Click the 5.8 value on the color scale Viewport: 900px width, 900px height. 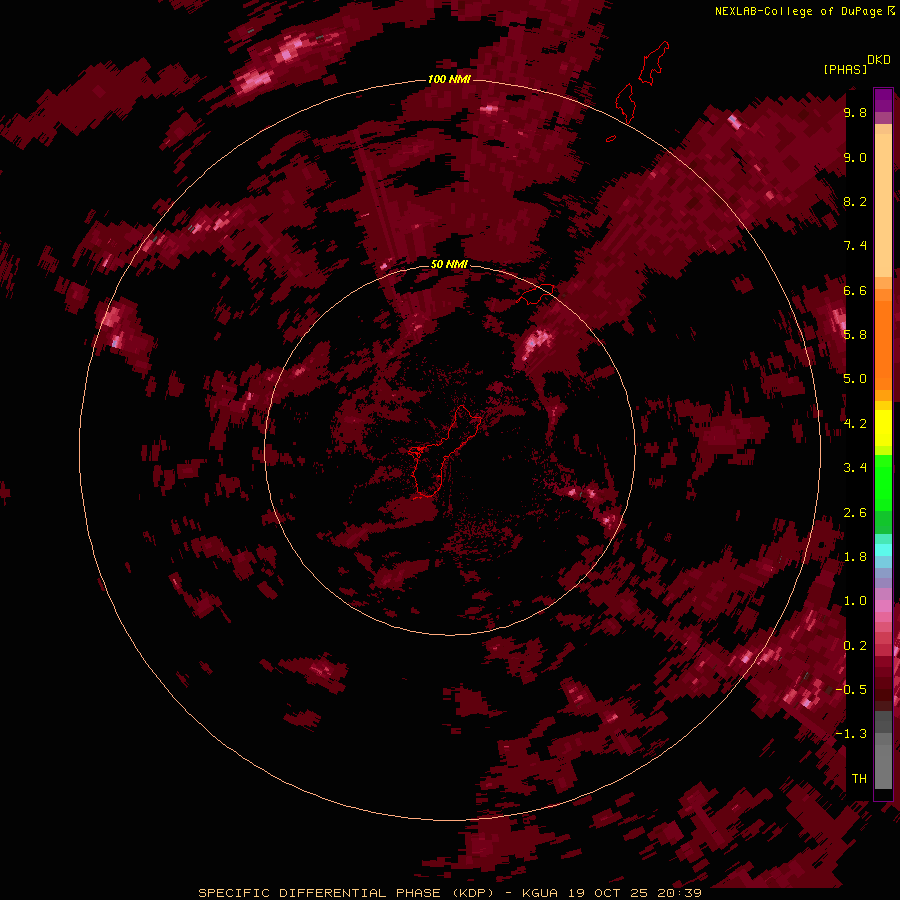pos(855,335)
